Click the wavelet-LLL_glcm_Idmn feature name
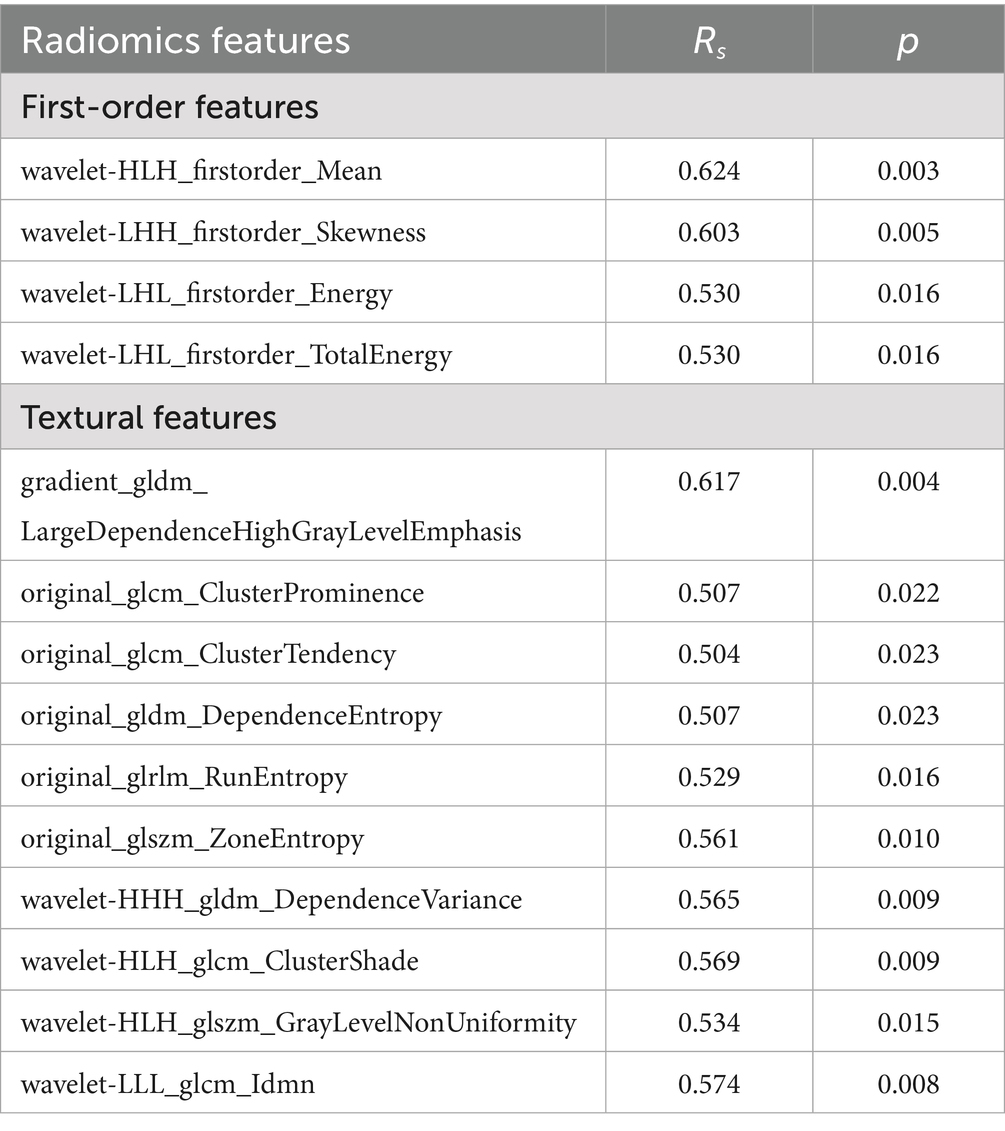The image size is (1005, 1131). pyautogui.click(x=167, y=1083)
